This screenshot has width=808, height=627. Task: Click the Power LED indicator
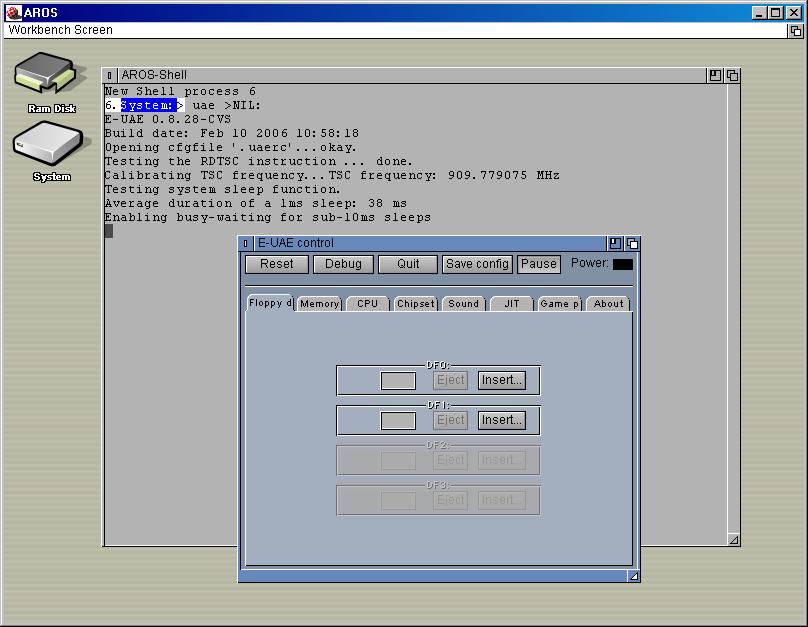pos(622,264)
